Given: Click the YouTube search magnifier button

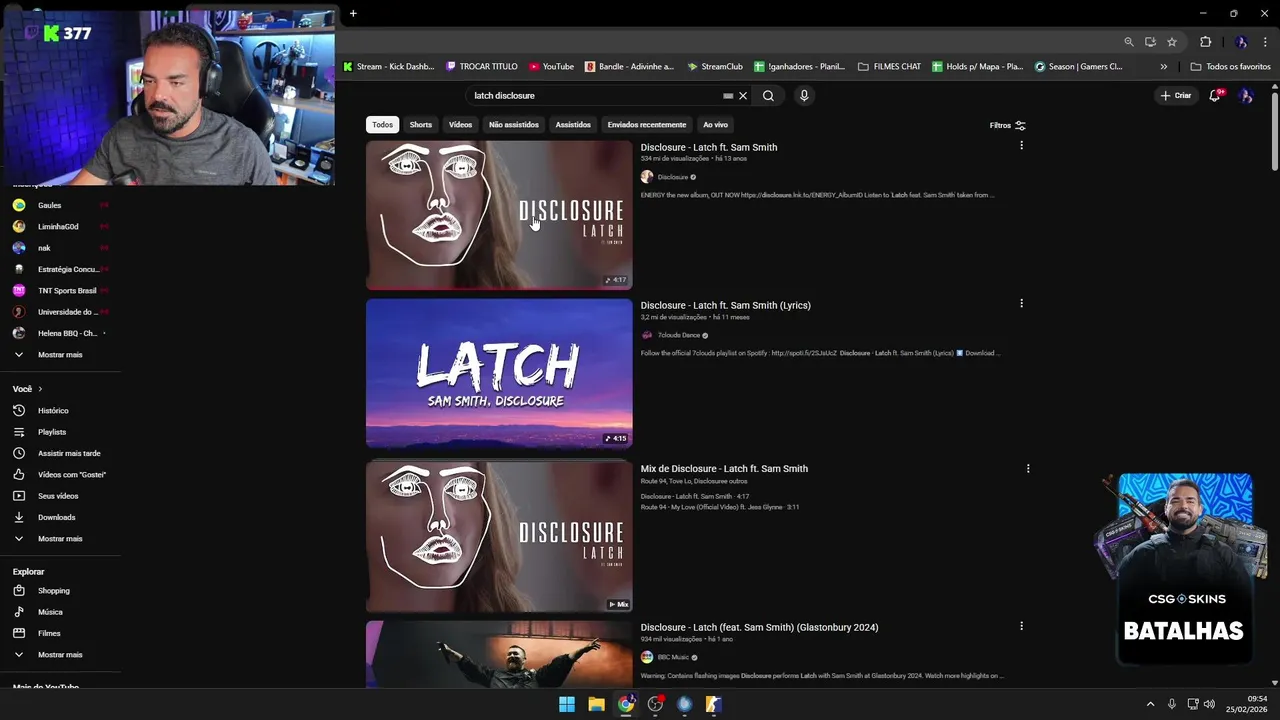Looking at the screenshot, I should click(768, 96).
